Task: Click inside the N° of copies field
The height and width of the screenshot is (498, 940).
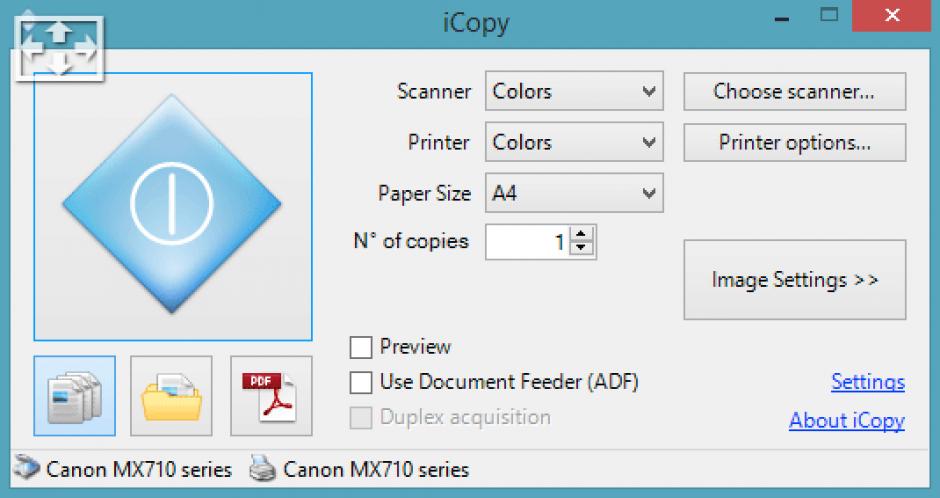Action: click(527, 242)
